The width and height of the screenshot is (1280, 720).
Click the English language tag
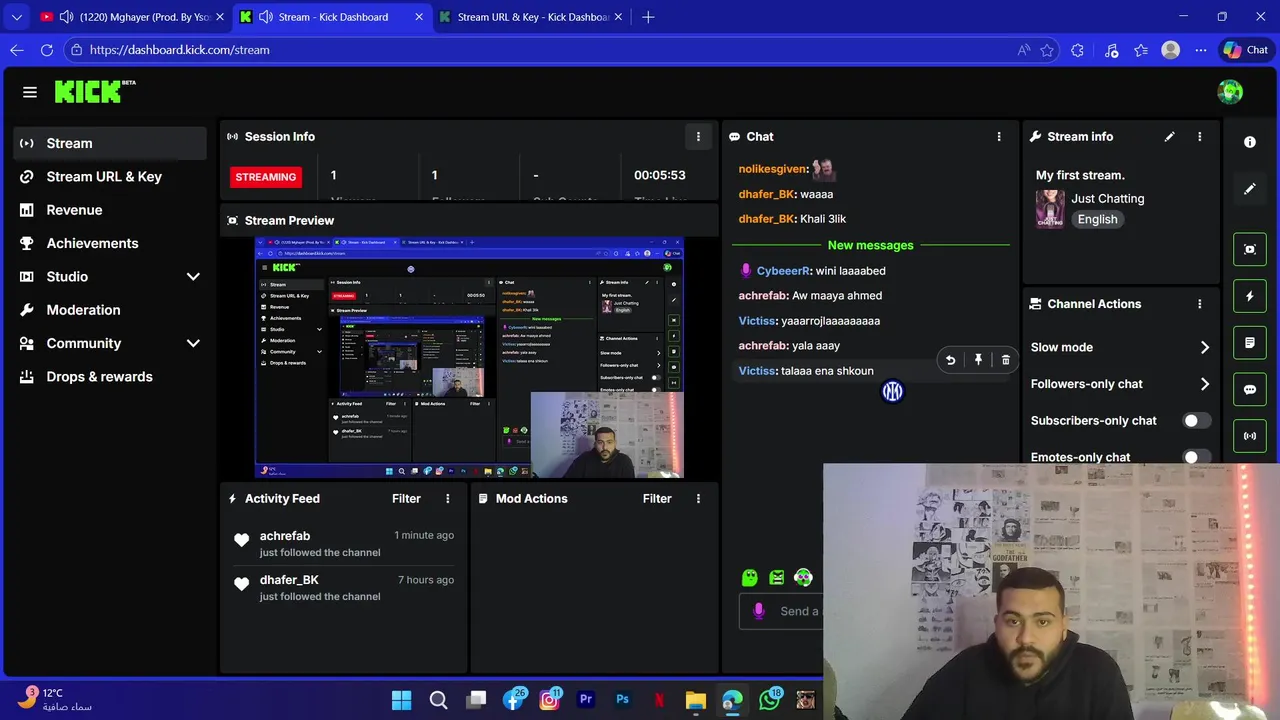(x=1097, y=220)
